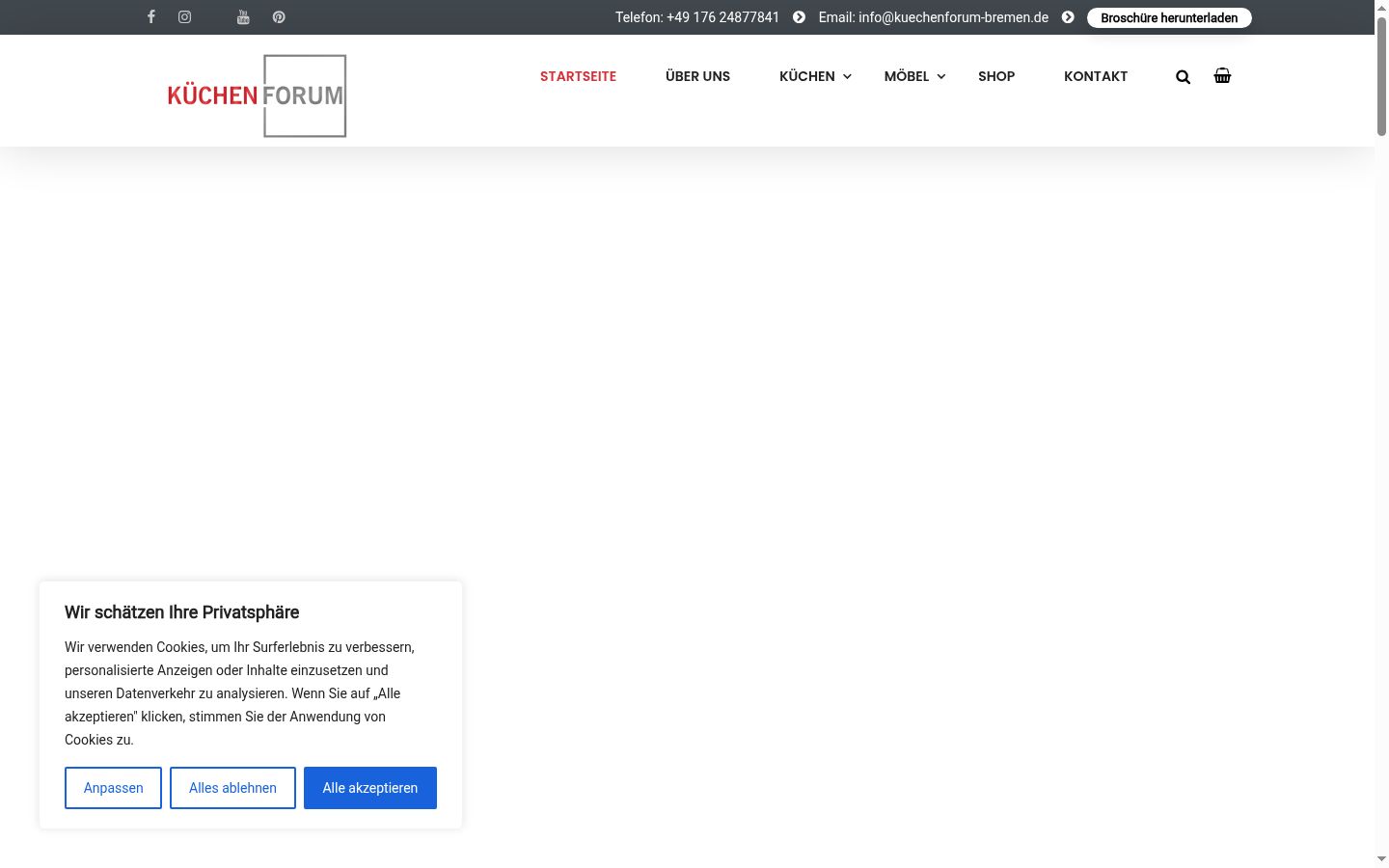Screen dimensions: 1389x868
Task: Accept all cookies with Alle akzeptieren
Action: (x=370, y=788)
